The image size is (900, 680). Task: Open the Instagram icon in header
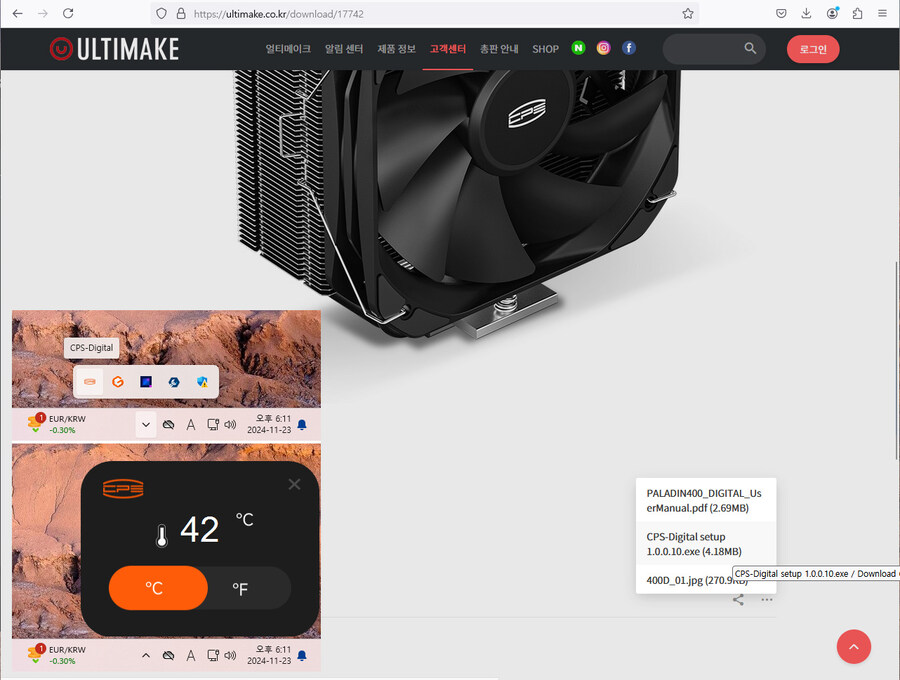604,48
